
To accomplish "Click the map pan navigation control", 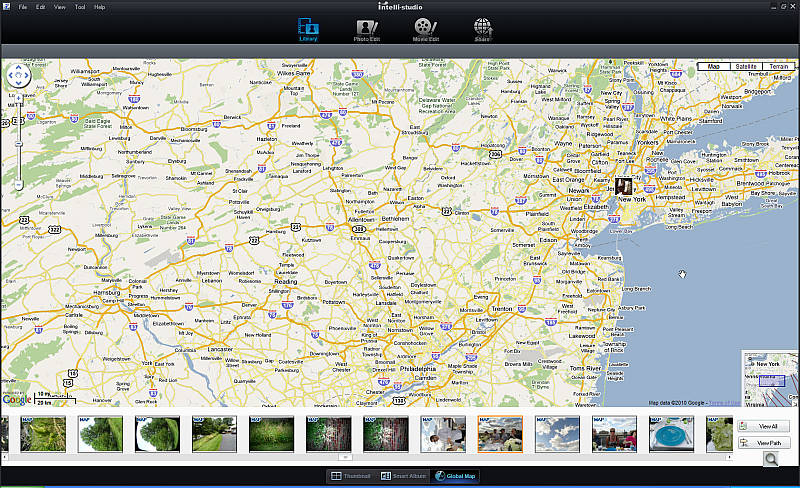I will click(x=19, y=75).
